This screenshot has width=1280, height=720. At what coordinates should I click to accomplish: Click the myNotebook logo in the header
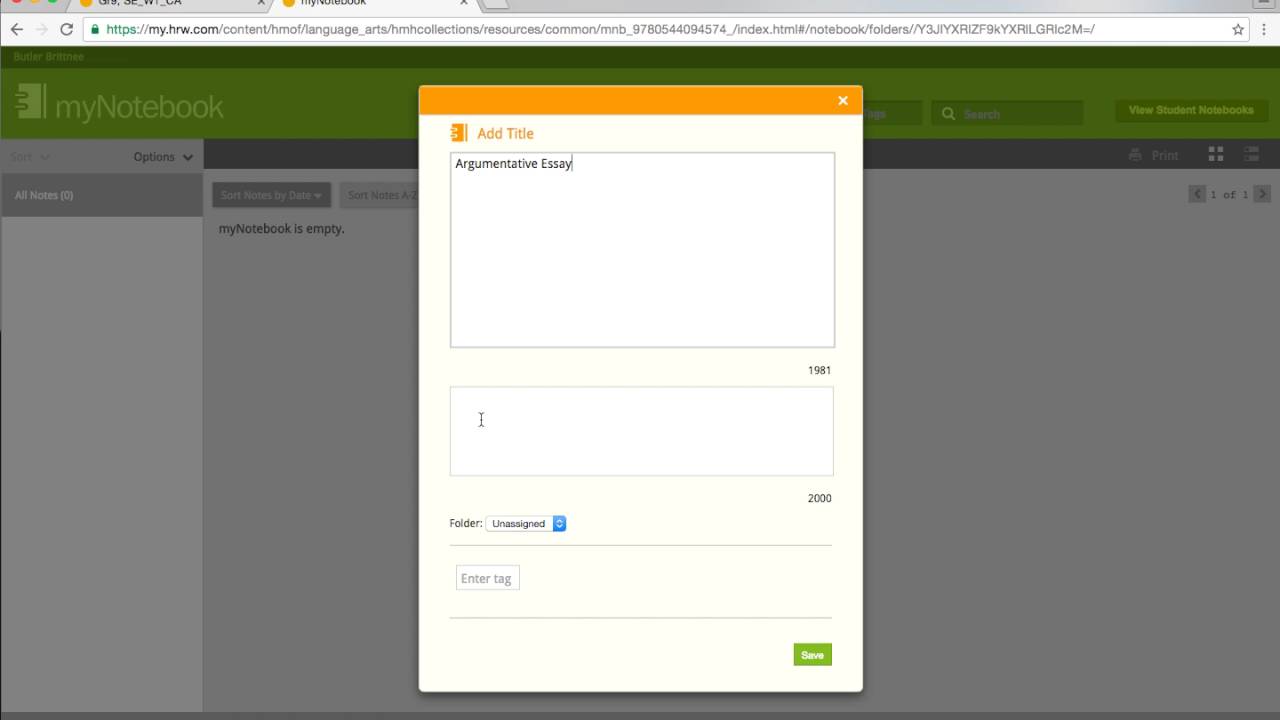[x=120, y=106]
